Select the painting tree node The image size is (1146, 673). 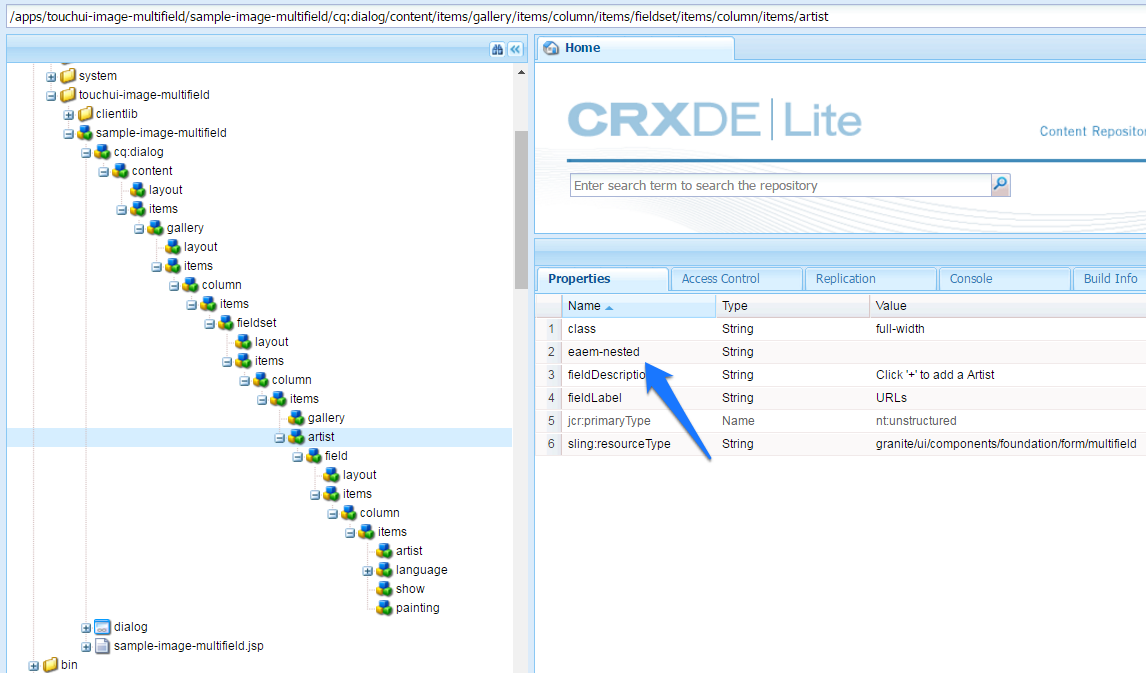pos(417,607)
